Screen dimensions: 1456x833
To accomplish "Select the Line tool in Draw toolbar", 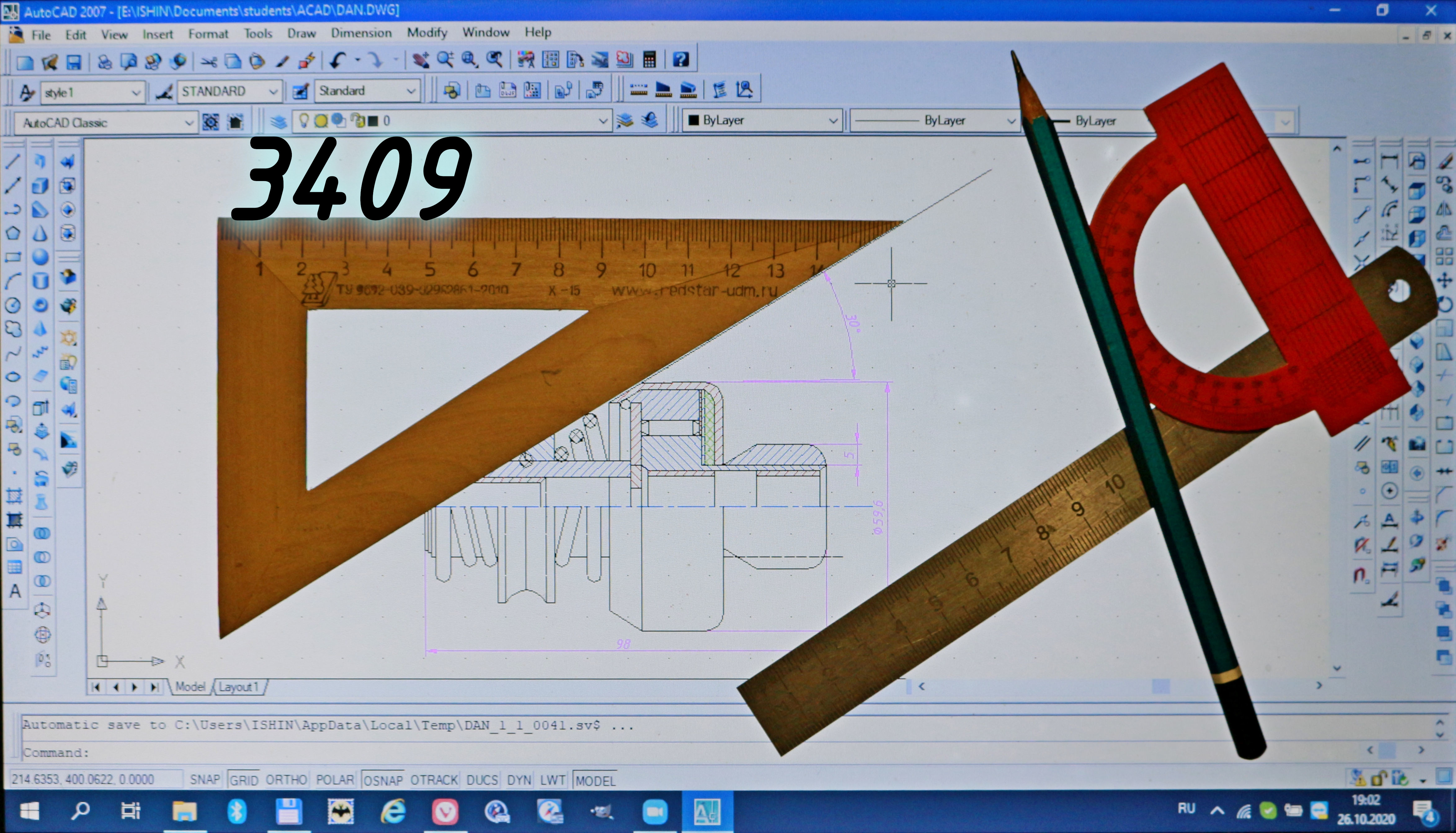I will point(13,162).
